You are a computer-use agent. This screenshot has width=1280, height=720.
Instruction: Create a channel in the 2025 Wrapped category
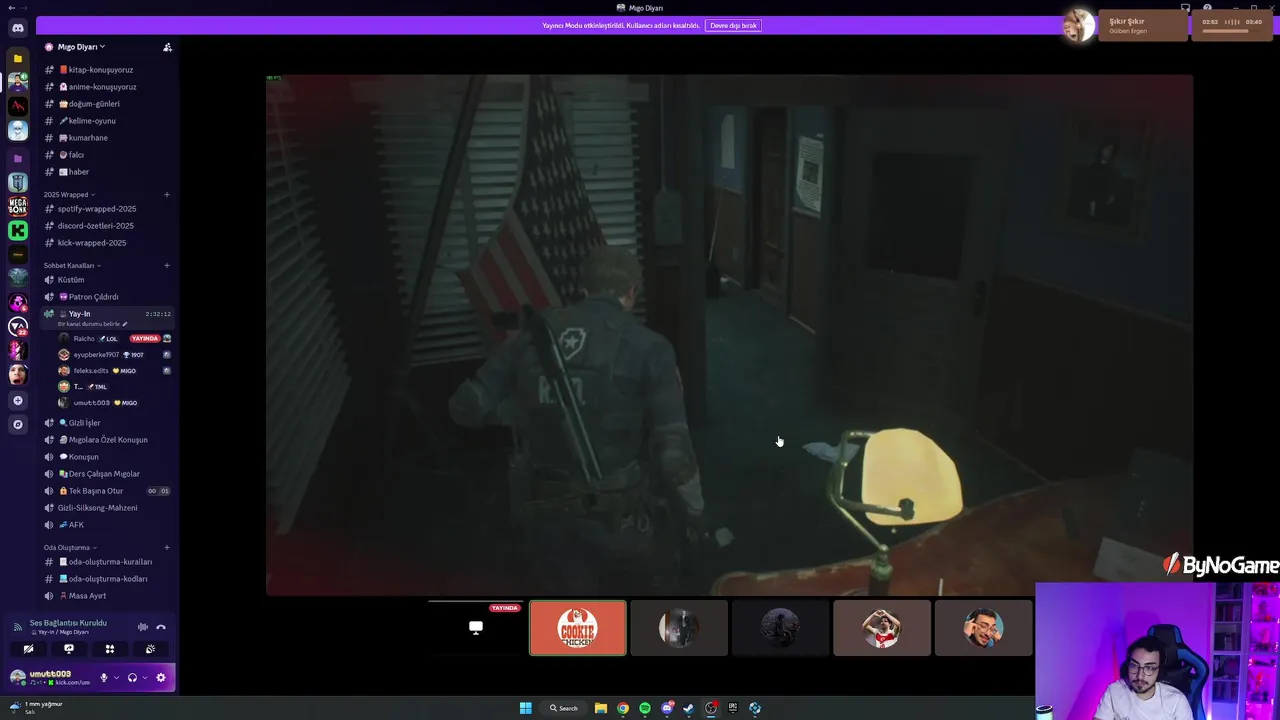167,194
